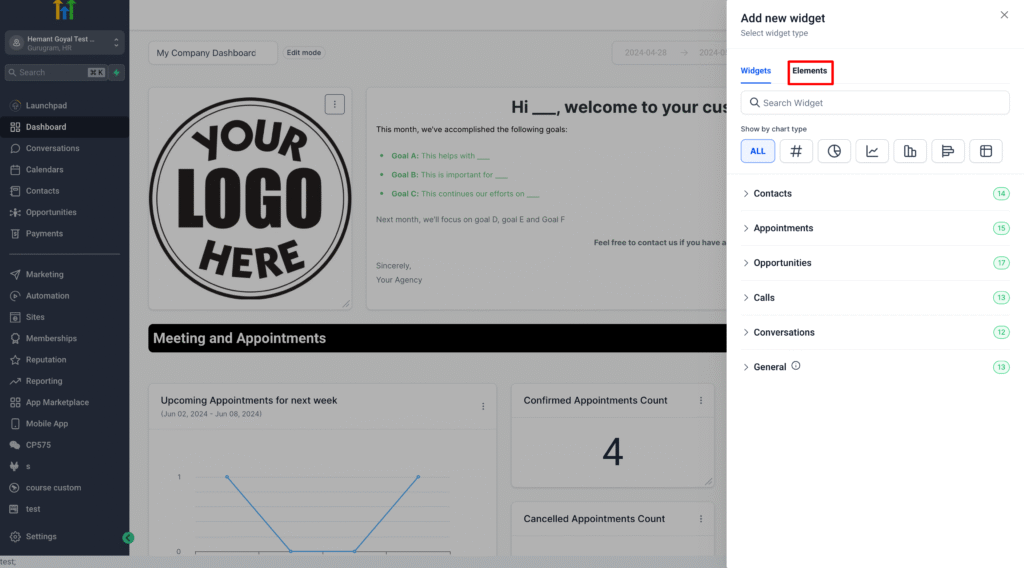Switch to the Widgets tab

point(756,71)
